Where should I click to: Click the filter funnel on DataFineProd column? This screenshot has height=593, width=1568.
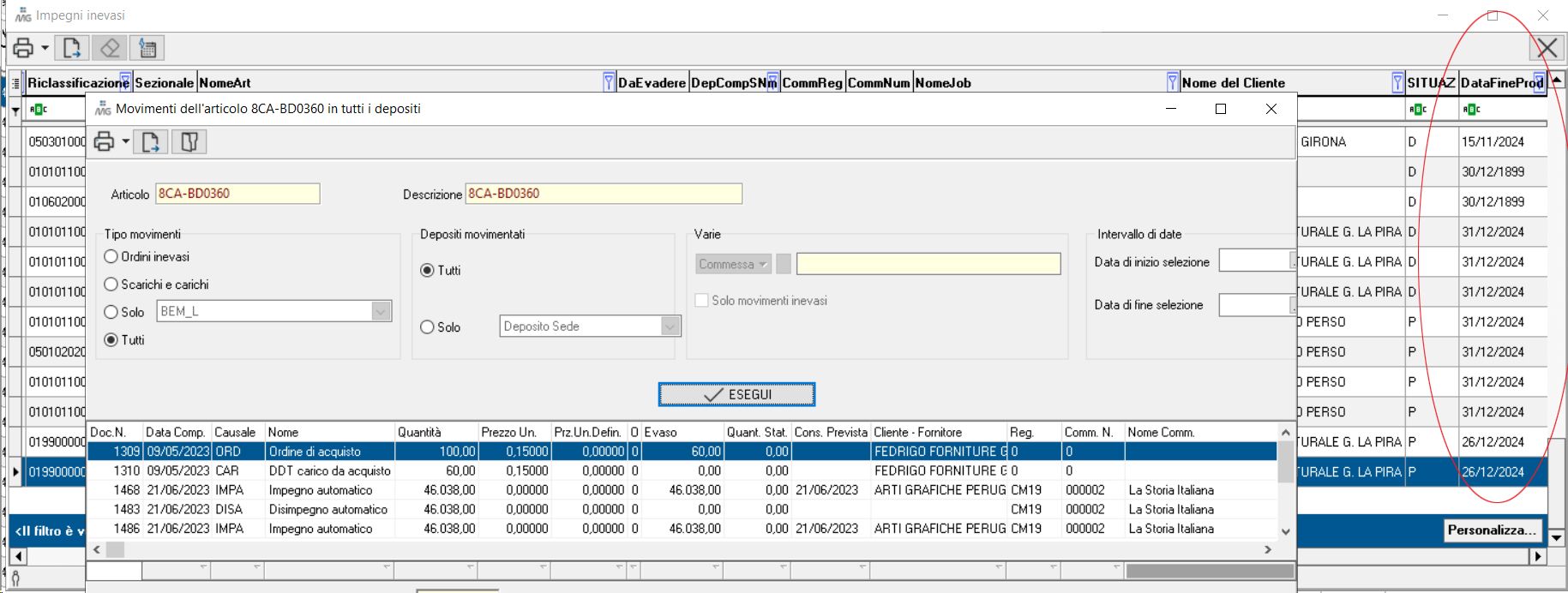(1539, 82)
